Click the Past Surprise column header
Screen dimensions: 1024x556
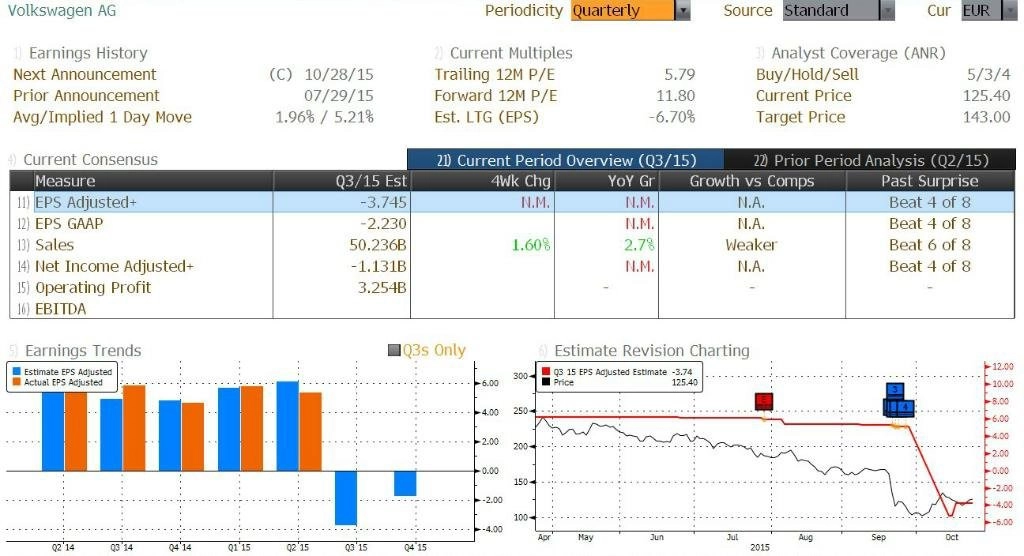(x=930, y=181)
